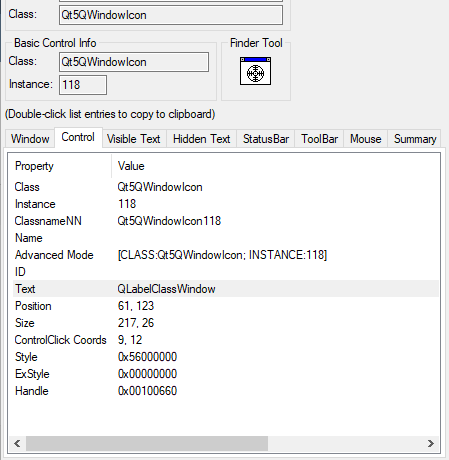The width and height of the screenshot is (449, 460).
Task: Select the Name property row
Action: coord(226,238)
